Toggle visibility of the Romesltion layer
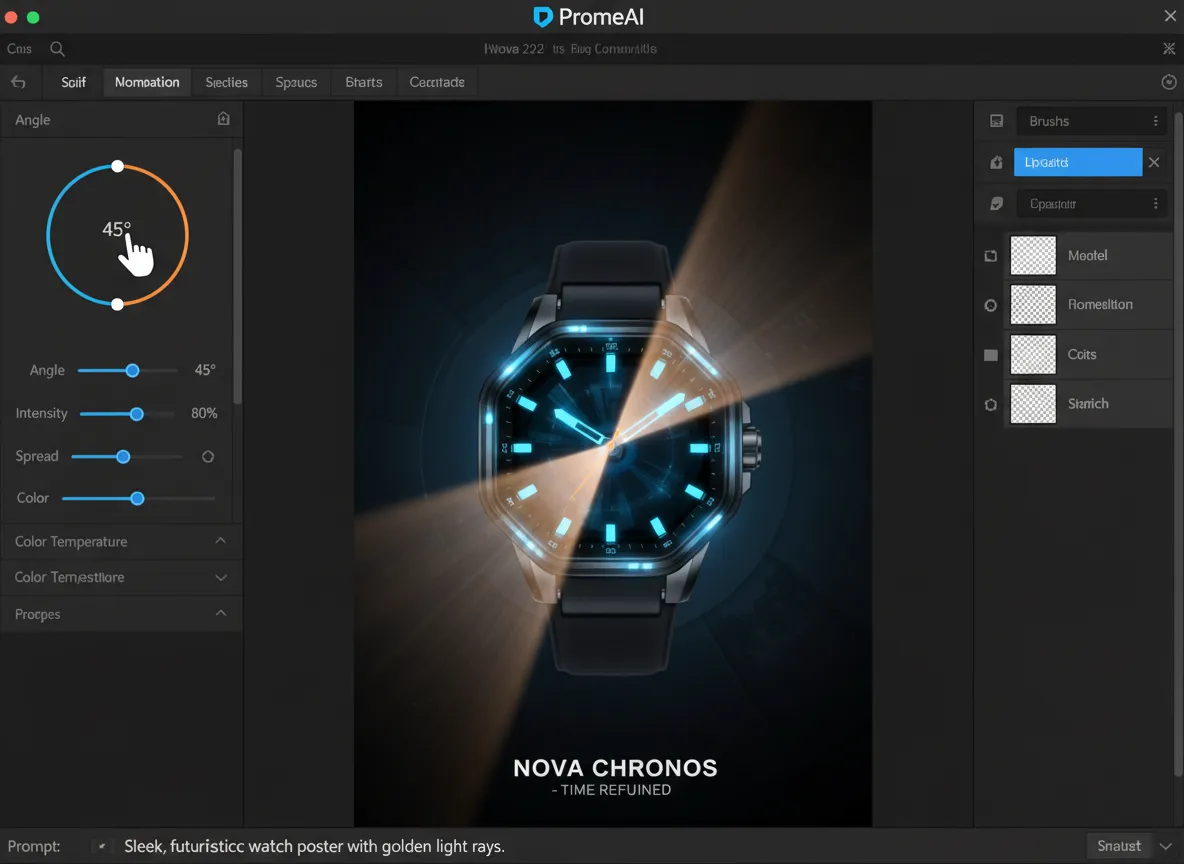 991,305
